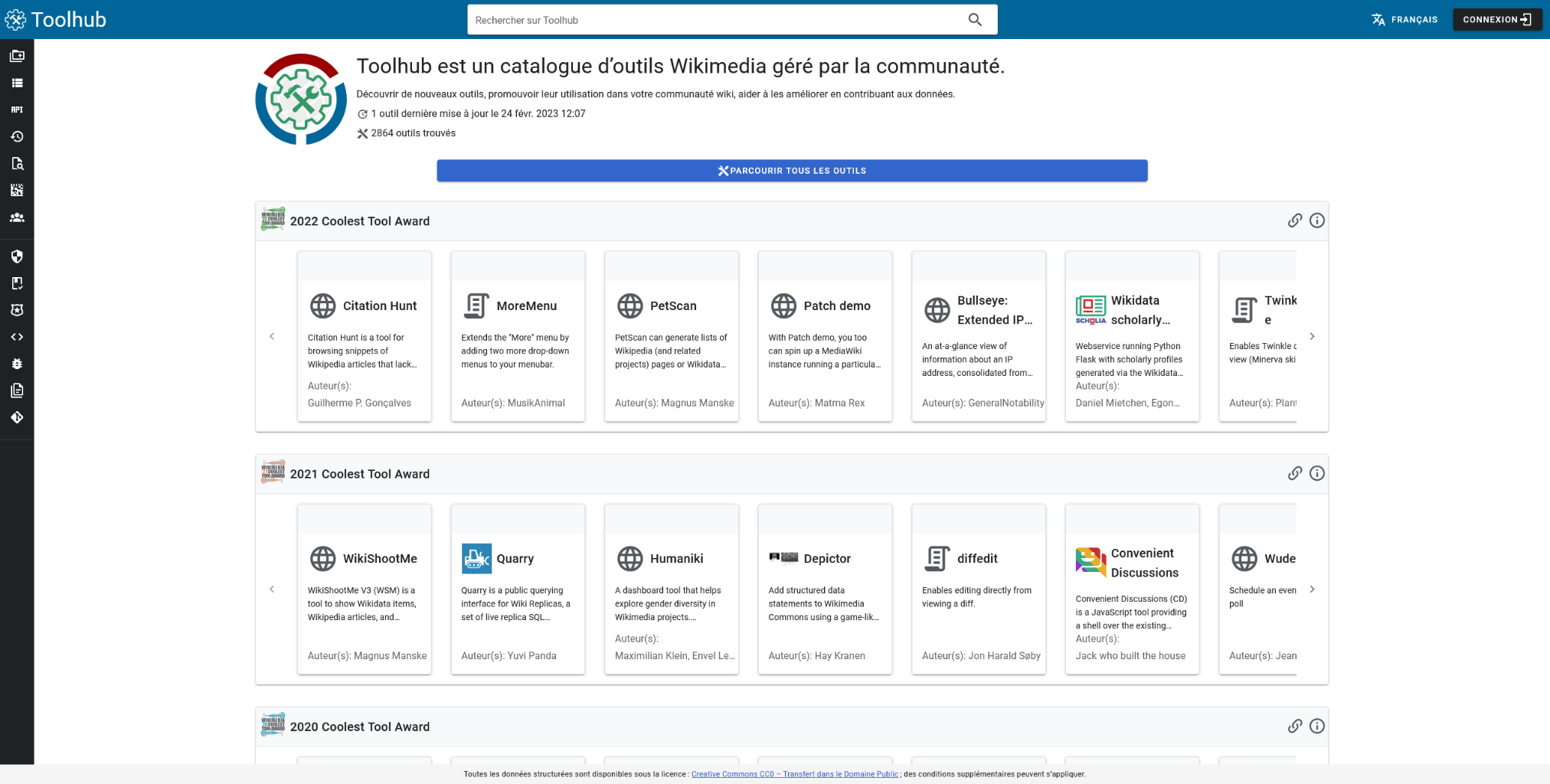
Task: Click the magnifier search icon in the search bar
Action: [x=975, y=20]
